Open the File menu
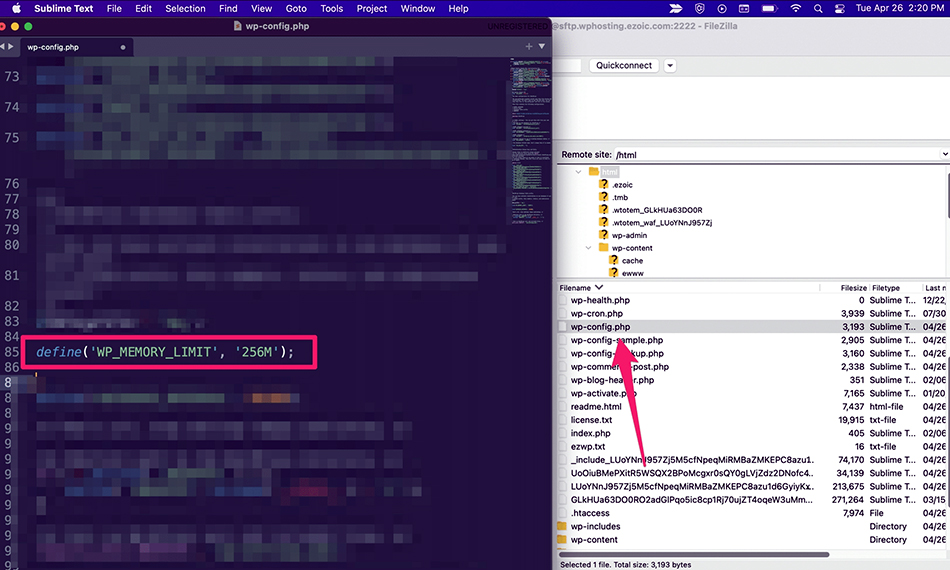The width and height of the screenshot is (950, 570). pos(114,8)
